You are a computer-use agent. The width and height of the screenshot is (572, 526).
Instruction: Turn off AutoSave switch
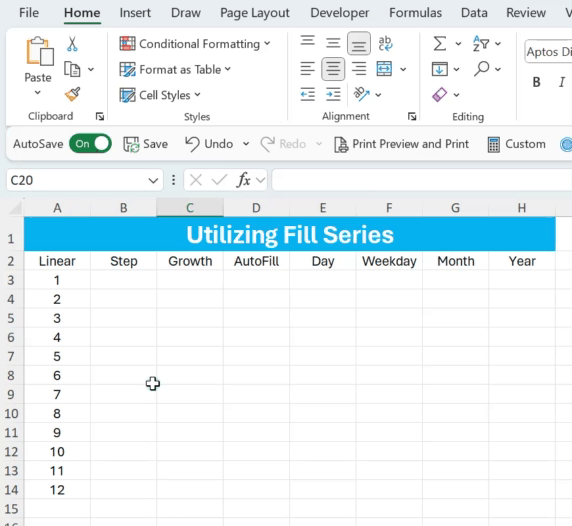pyautogui.click(x=90, y=144)
